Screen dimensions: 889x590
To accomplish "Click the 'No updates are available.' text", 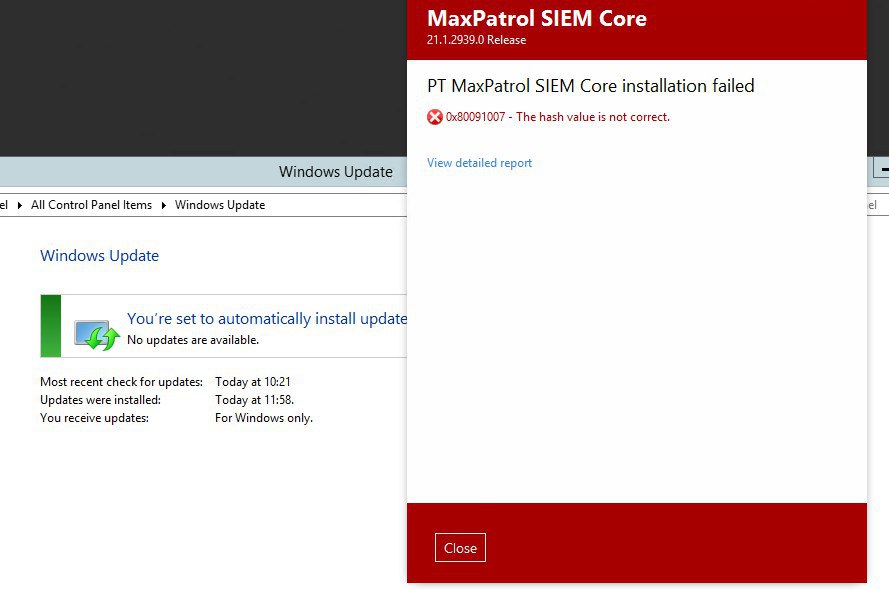I will coord(193,339).
